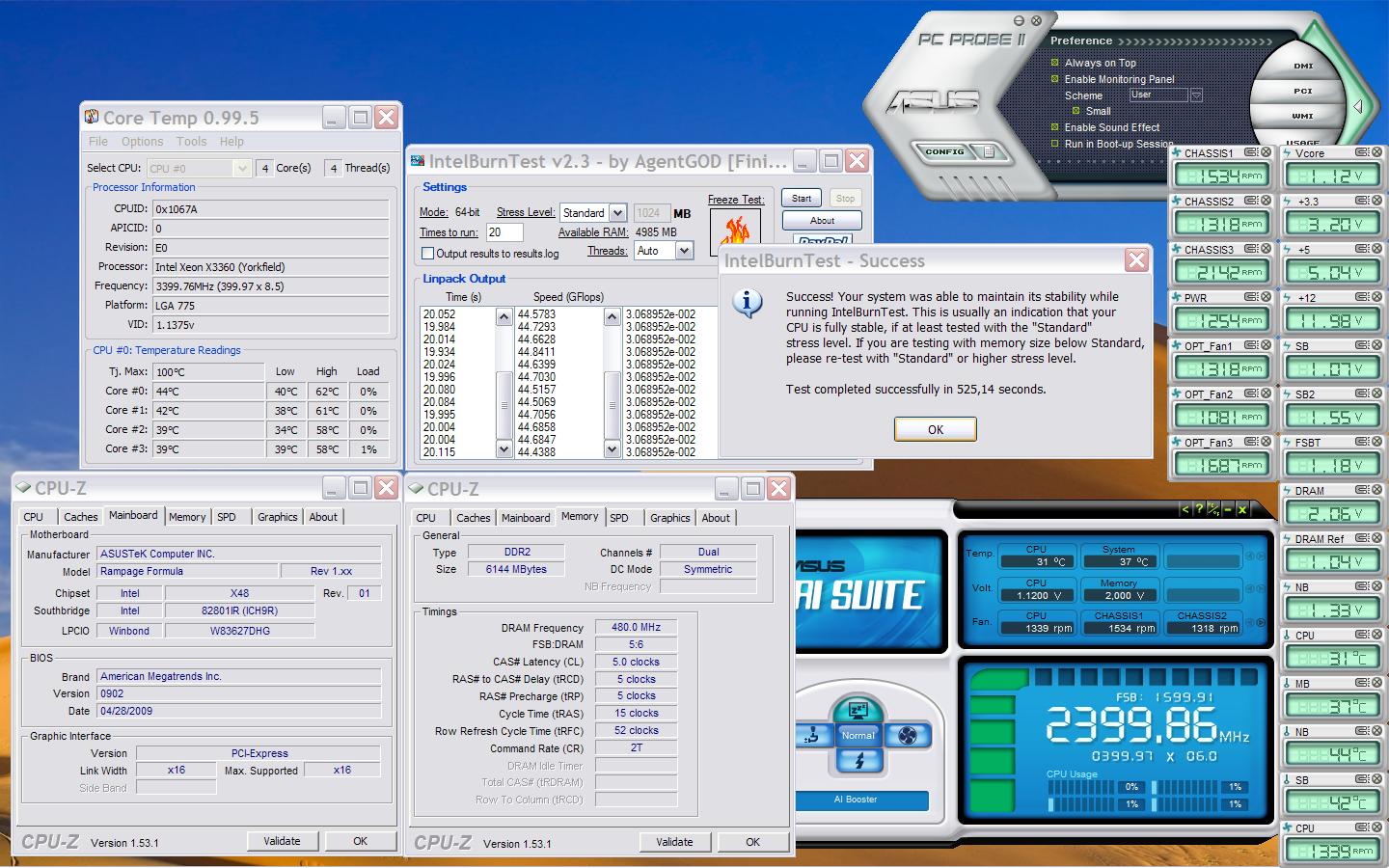Click PC Probe II close round icon

coord(1036,20)
